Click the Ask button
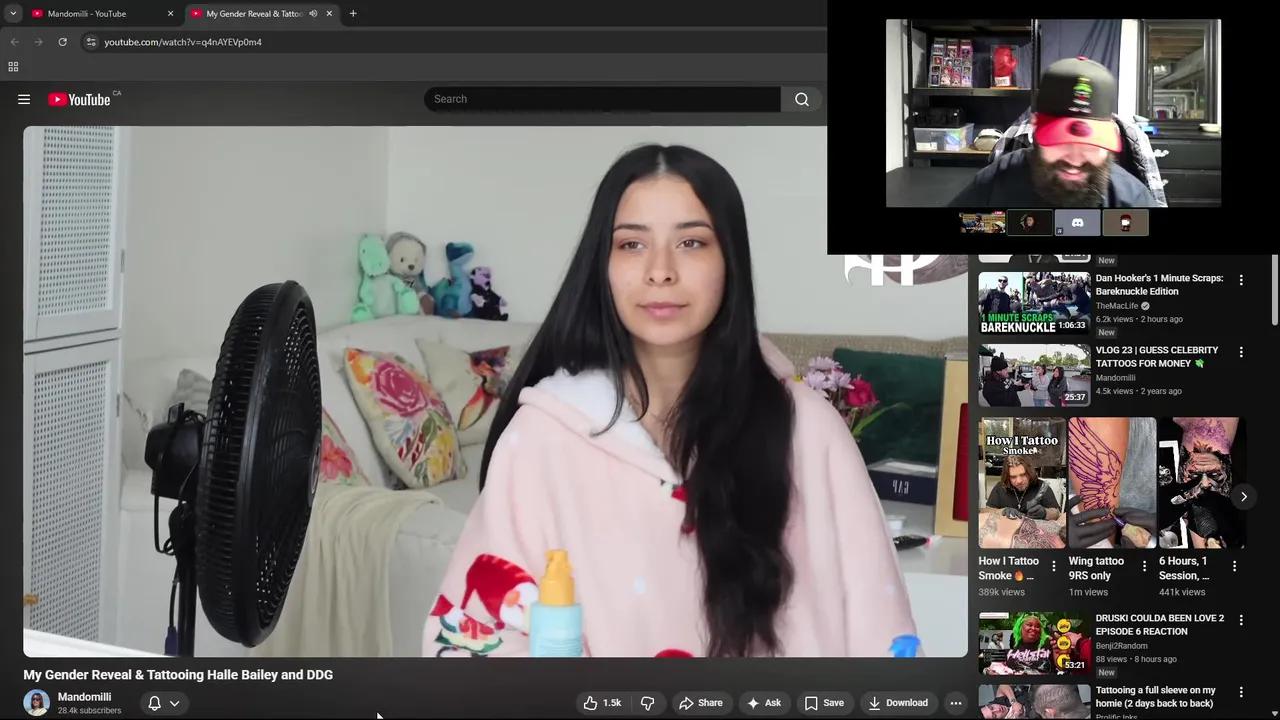This screenshot has height=720, width=1280. coord(764,703)
